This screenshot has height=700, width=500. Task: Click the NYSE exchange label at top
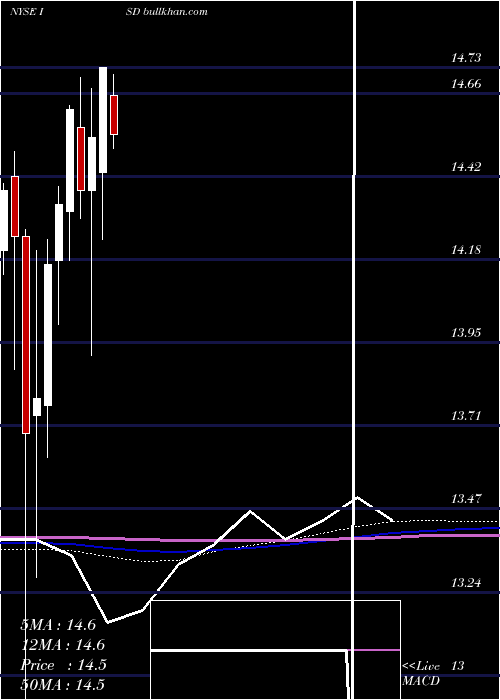tap(23, 12)
